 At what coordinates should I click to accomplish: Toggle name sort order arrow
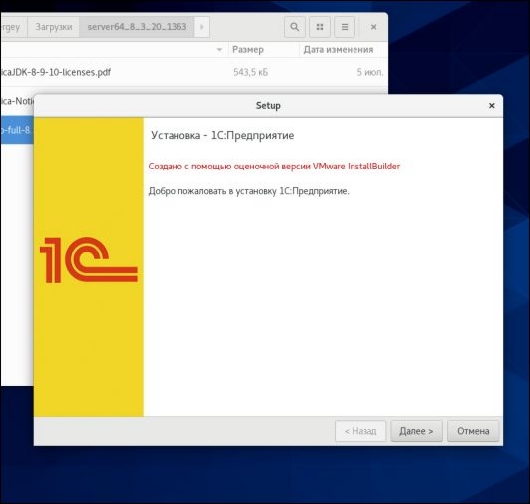219,50
